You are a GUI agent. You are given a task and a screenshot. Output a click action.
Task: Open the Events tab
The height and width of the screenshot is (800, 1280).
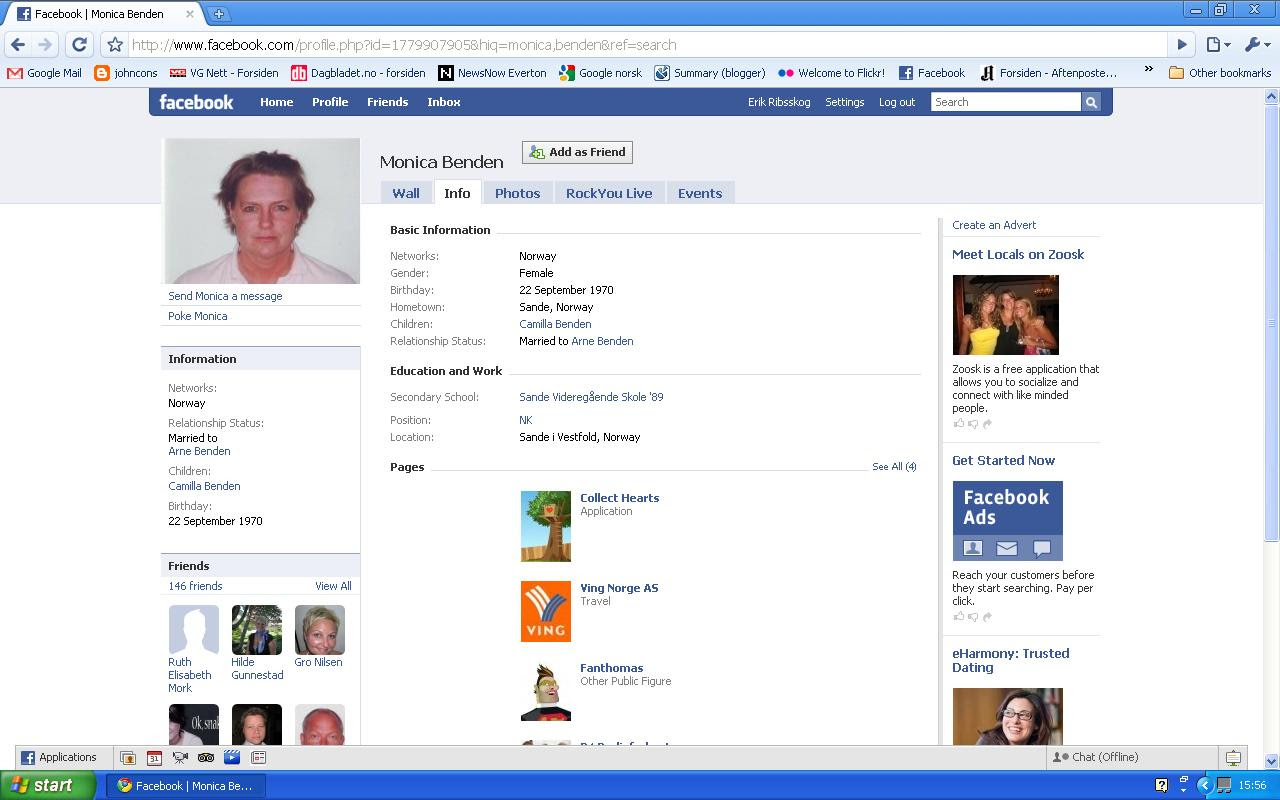[x=700, y=193]
